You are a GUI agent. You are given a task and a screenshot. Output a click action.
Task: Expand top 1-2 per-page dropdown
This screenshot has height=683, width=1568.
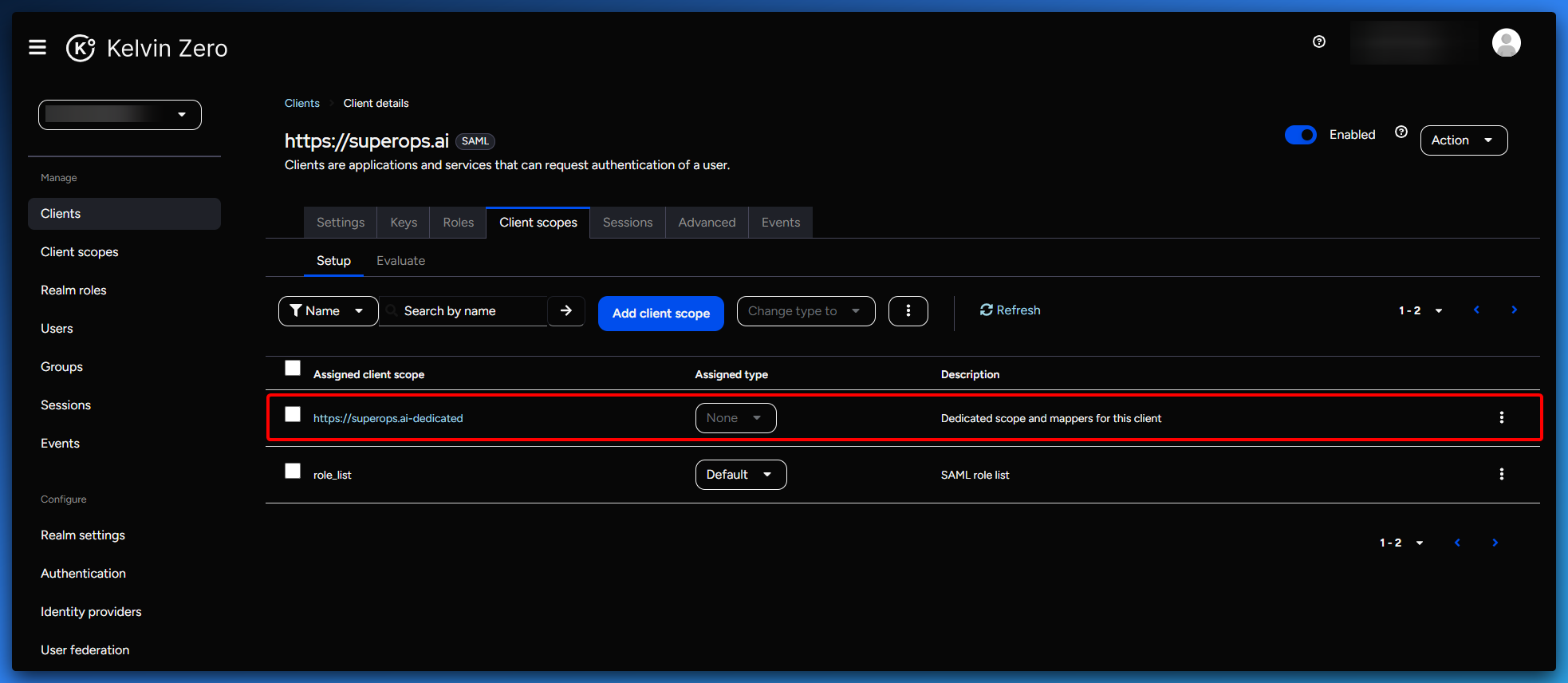(1420, 310)
